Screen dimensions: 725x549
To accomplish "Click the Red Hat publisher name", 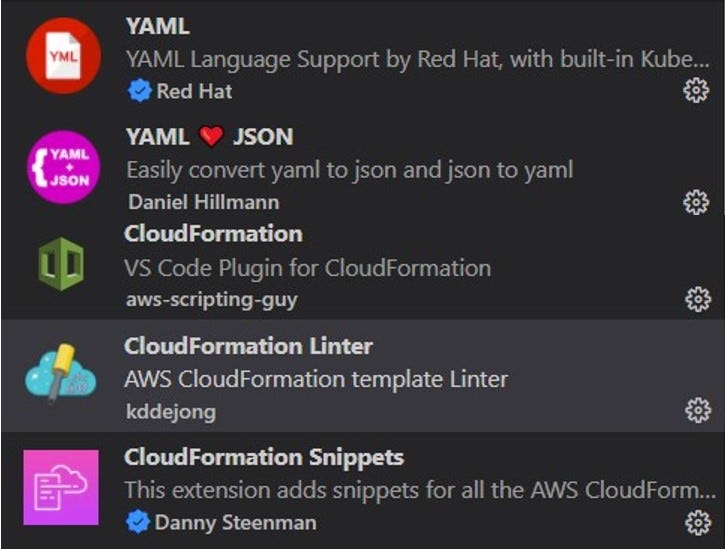I will coord(194,91).
